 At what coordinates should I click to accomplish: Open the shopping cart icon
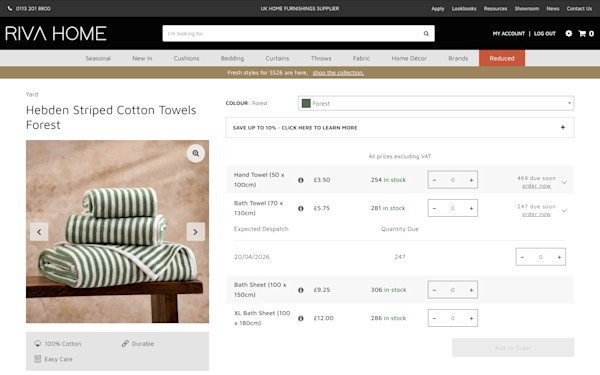click(582, 33)
